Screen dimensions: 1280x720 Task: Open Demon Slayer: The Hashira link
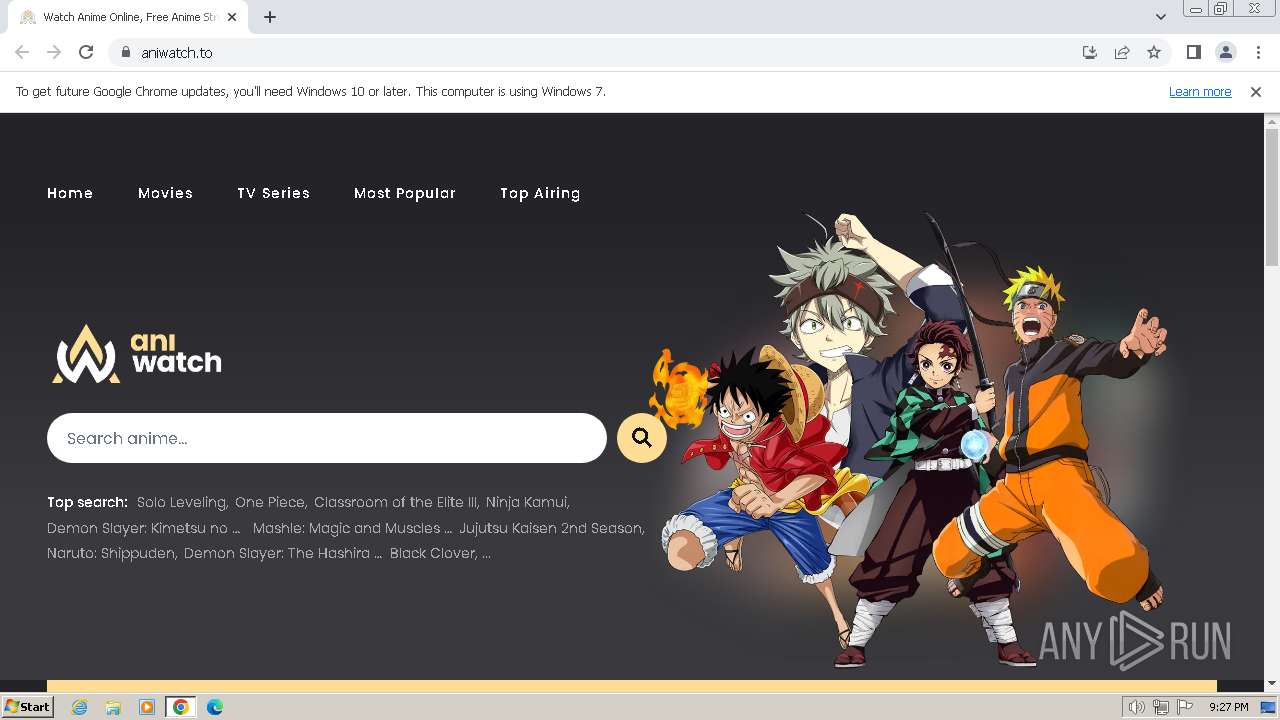pos(283,553)
